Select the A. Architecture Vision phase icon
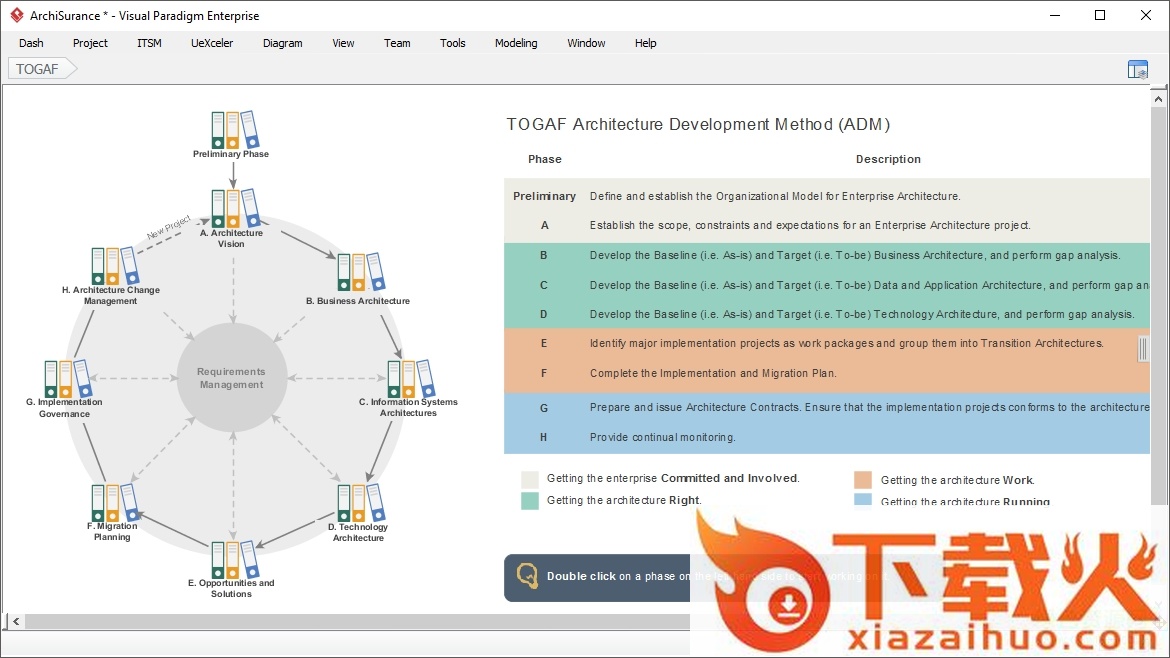This screenshot has width=1170, height=658. (234, 208)
